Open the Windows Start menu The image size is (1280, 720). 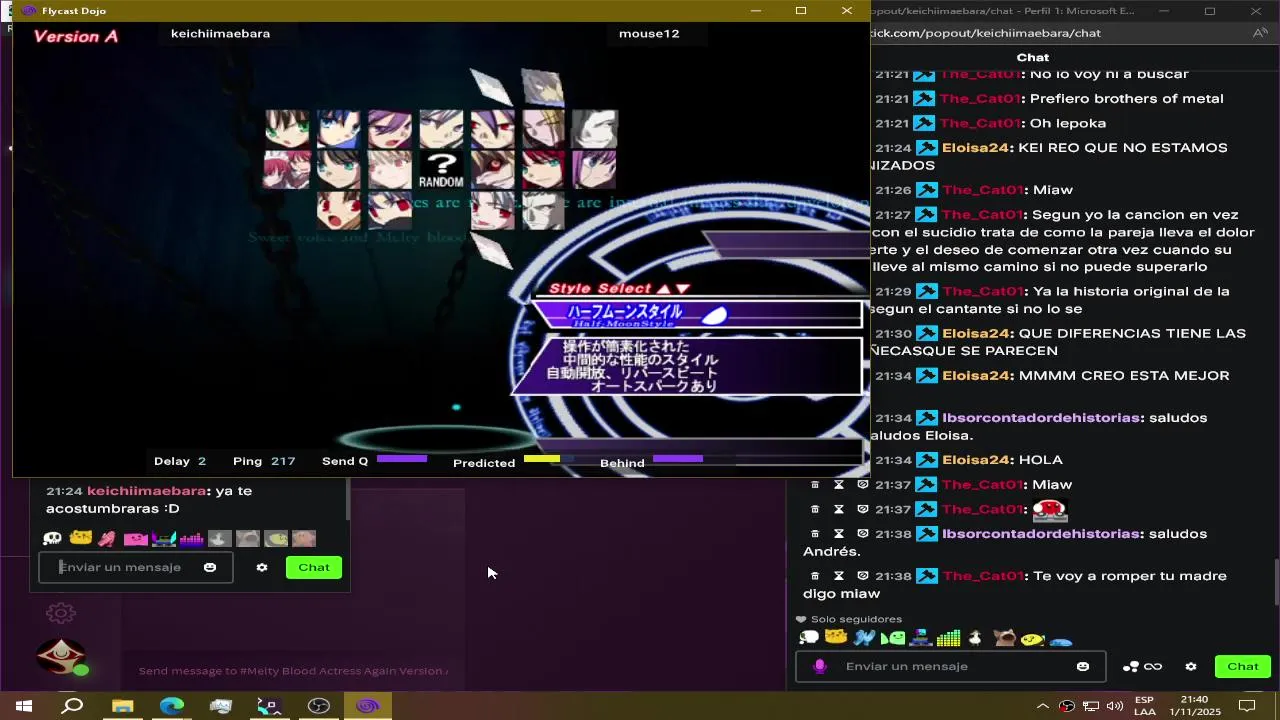click(x=24, y=706)
